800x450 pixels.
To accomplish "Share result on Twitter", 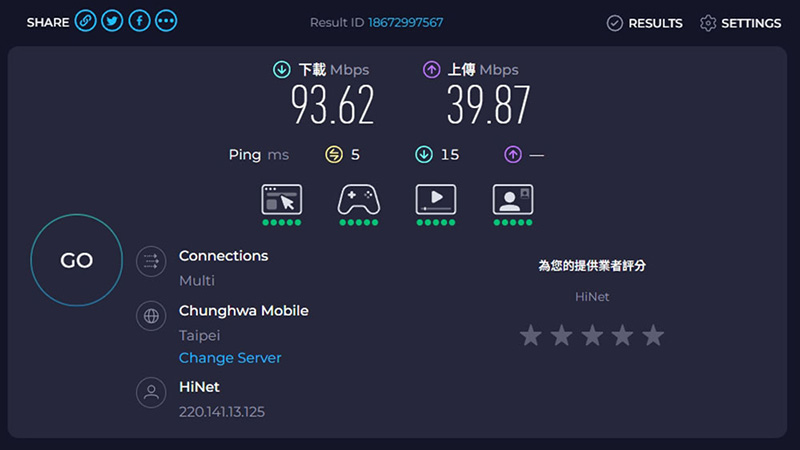I will pyautogui.click(x=113, y=22).
